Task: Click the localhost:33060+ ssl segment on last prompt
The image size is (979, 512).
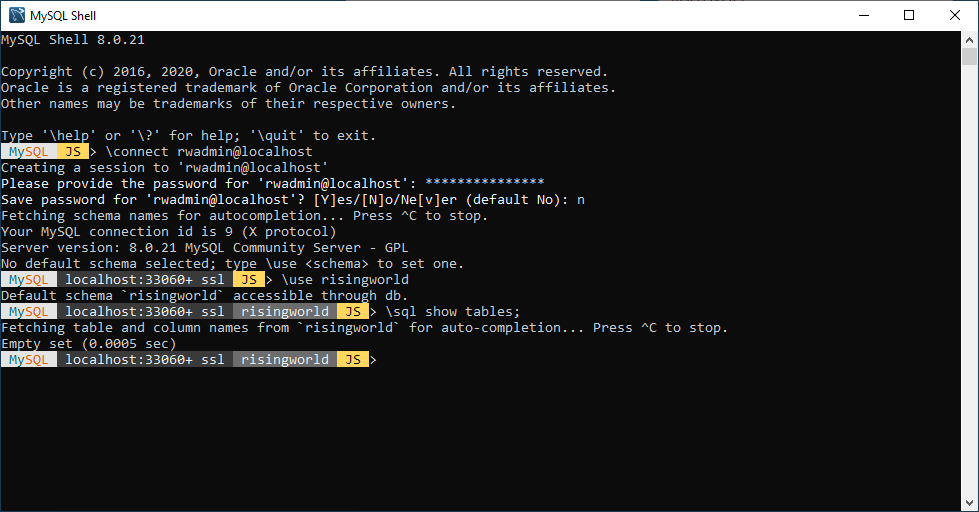Action: [144, 360]
